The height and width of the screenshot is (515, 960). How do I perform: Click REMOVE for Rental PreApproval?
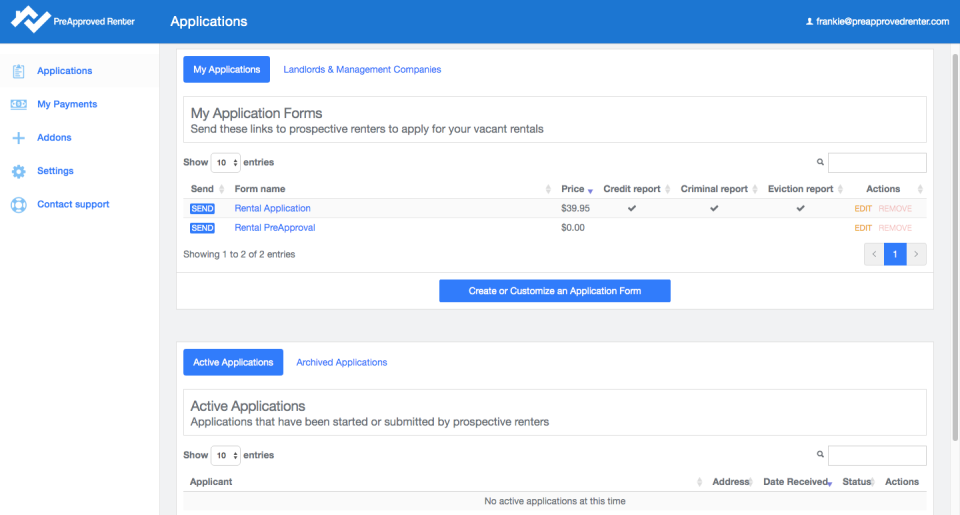pos(895,228)
